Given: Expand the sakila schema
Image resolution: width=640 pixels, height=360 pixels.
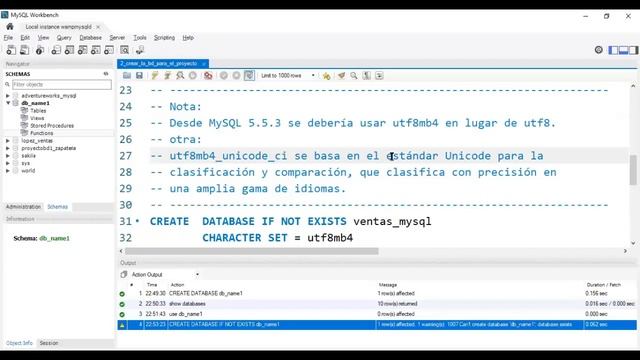Looking at the screenshot, I should click(8, 156).
